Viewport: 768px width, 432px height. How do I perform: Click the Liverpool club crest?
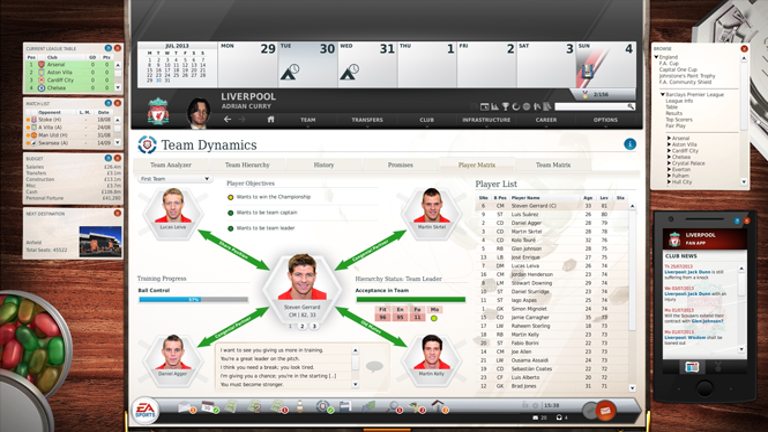click(x=158, y=111)
